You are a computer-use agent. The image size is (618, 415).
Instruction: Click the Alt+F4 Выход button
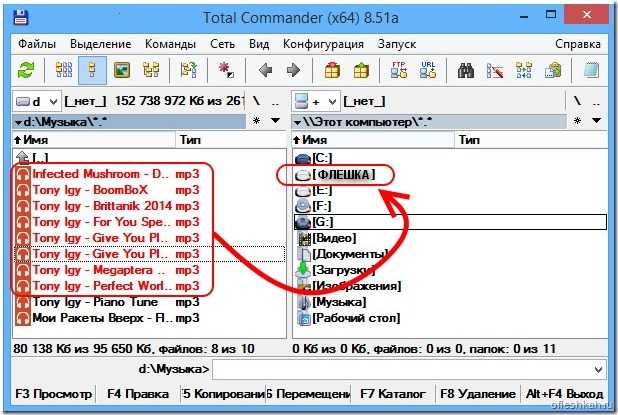point(564,394)
